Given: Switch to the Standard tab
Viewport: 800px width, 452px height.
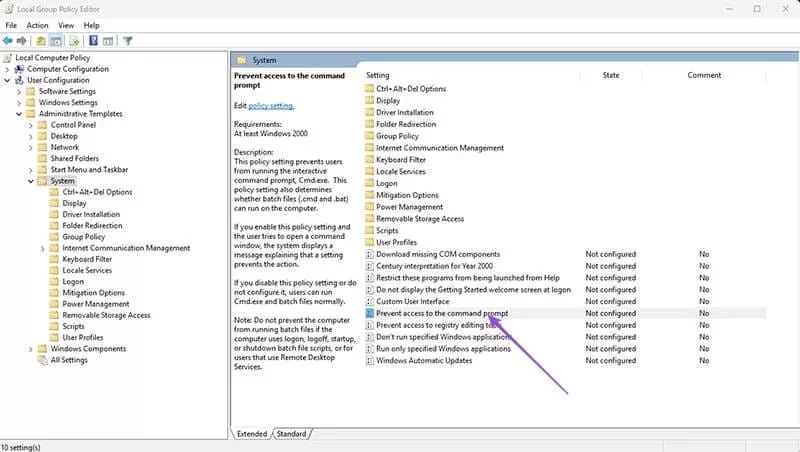Looking at the screenshot, I should click(291, 434).
